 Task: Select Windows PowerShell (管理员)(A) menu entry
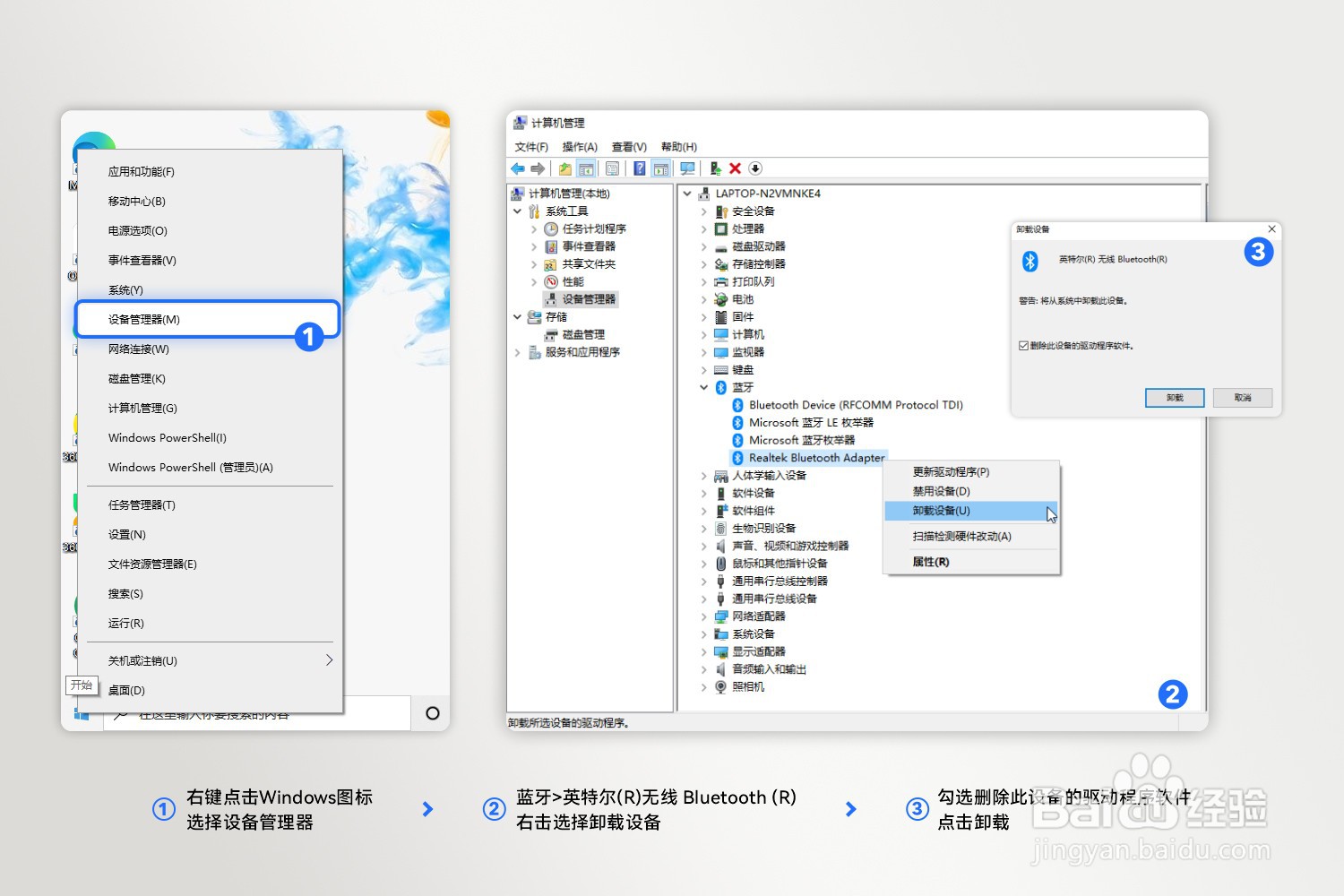211,468
